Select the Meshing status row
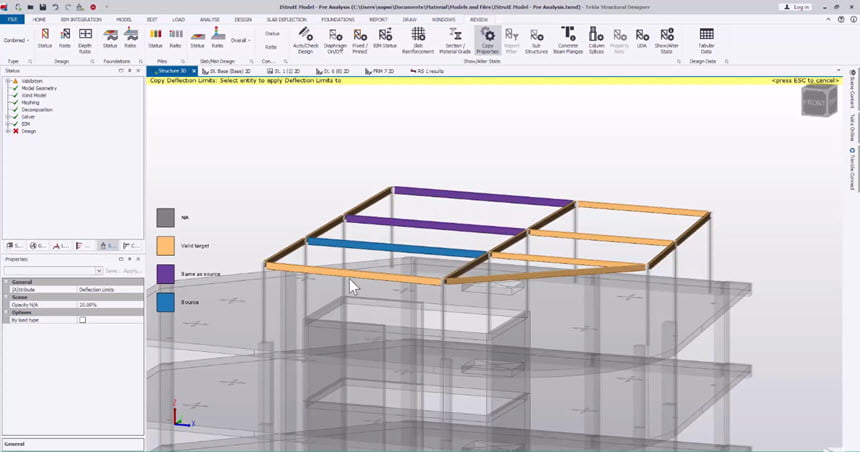Screen dimensions: 860x452 (30, 103)
